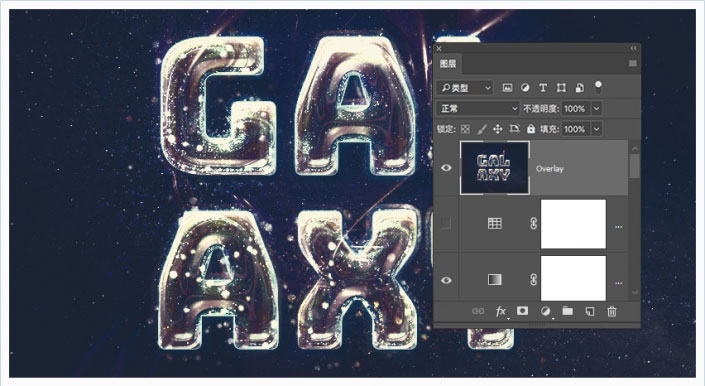
Task: Add a layer mask
Action: [x=522, y=311]
